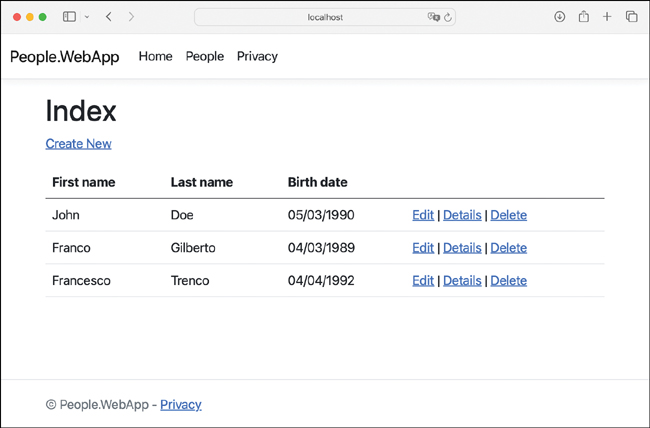650x428 pixels.
Task: Open the Share icon in toolbar
Action: 583,17
